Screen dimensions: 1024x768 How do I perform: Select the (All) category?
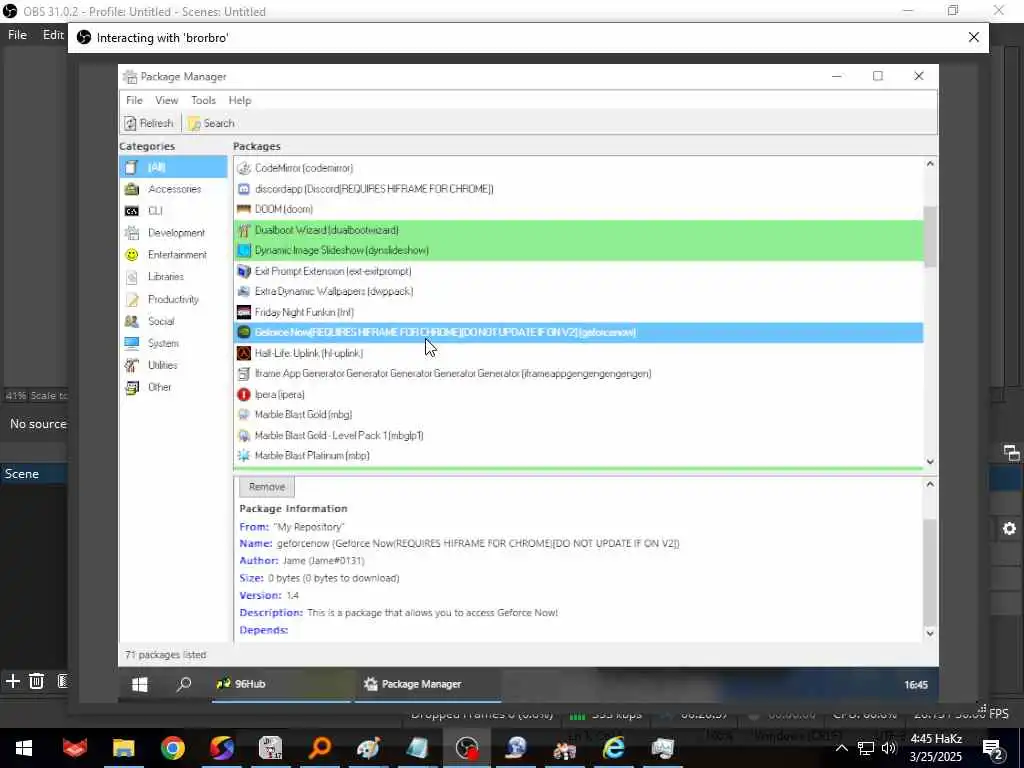(x=173, y=167)
